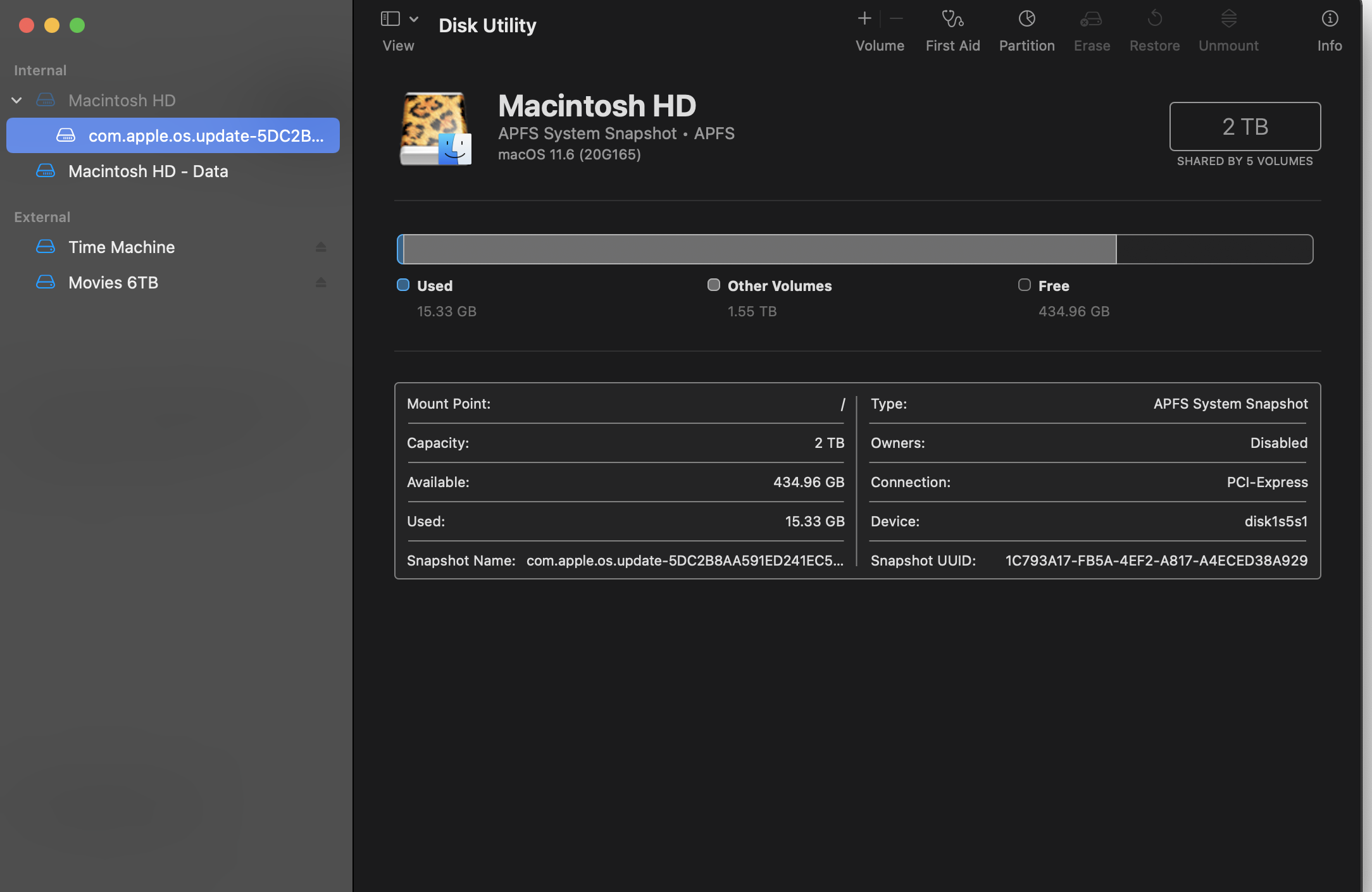Image resolution: width=1372 pixels, height=892 pixels.
Task: Click the Macintosh HD leopard disk thumbnail
Action: click(435, 129)
